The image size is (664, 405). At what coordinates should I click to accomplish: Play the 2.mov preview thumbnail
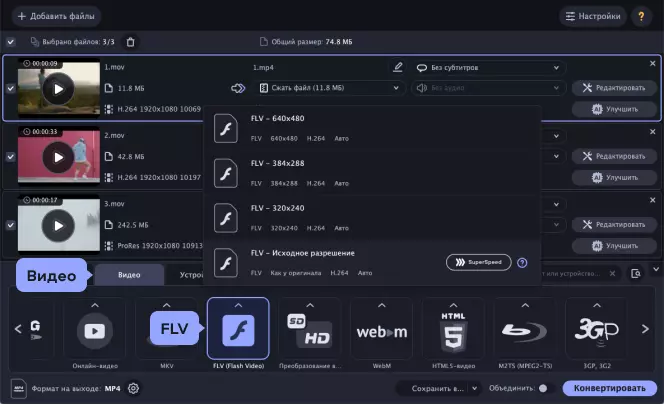58,157
